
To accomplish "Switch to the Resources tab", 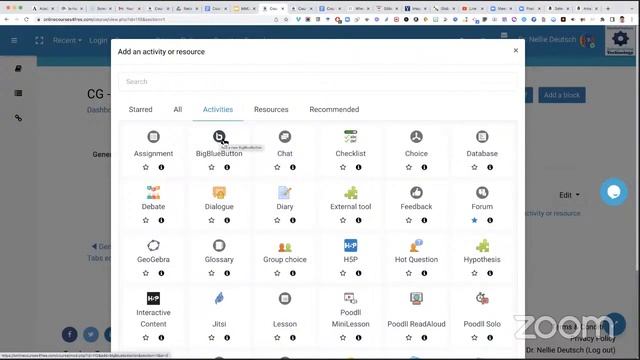I will tap(271, 109).
